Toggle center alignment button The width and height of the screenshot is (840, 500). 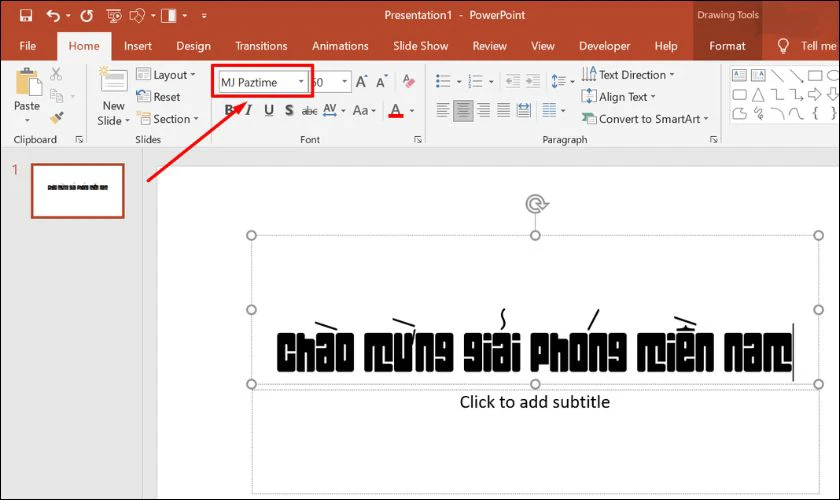click(x=463, y=110)
